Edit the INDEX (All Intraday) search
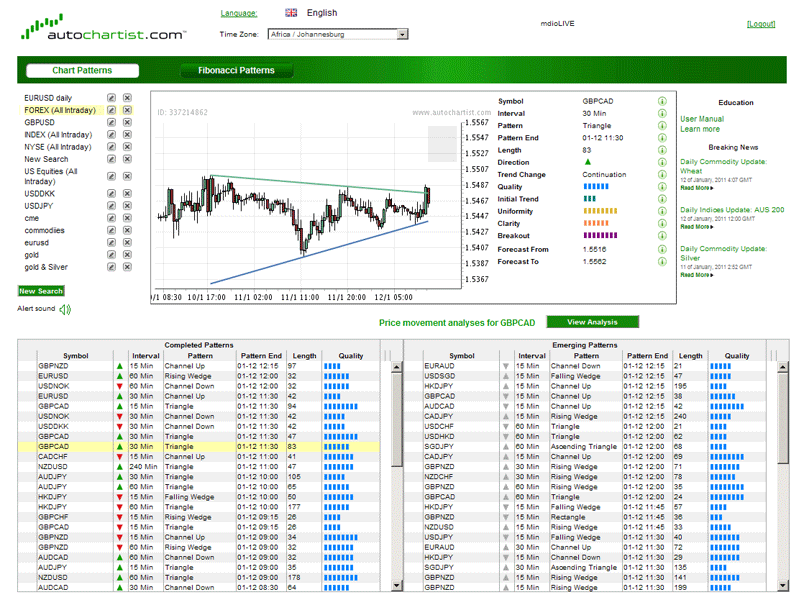This screenshot has width=804, height=600. [x=111, y=135]
